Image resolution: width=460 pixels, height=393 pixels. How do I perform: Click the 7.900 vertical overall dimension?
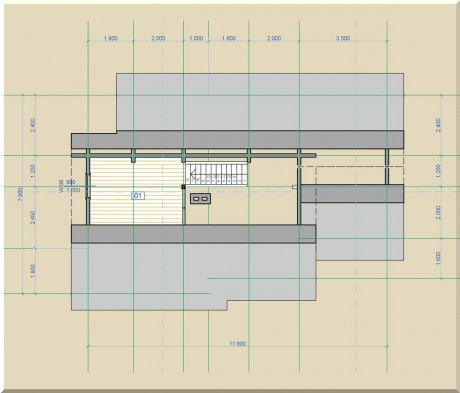point(20,194)
